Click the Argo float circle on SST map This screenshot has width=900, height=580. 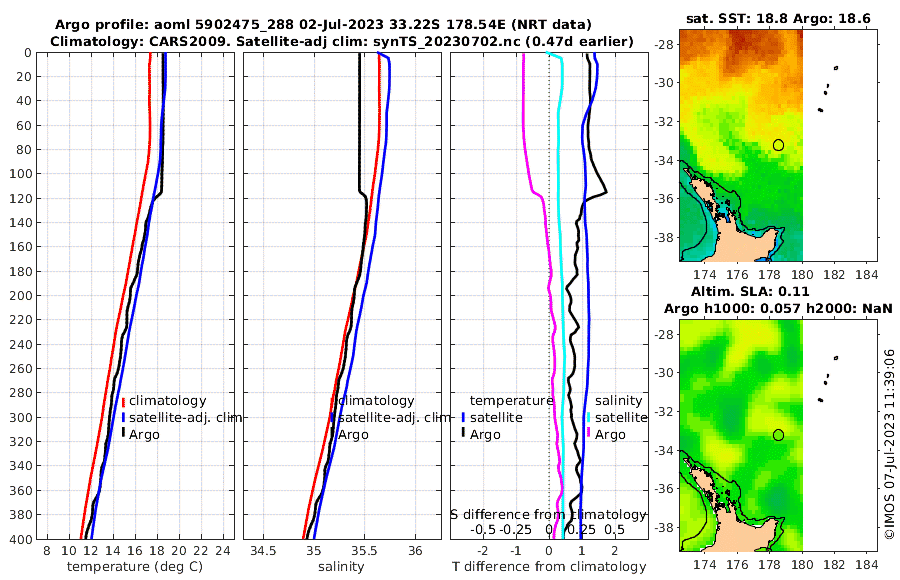778,145
